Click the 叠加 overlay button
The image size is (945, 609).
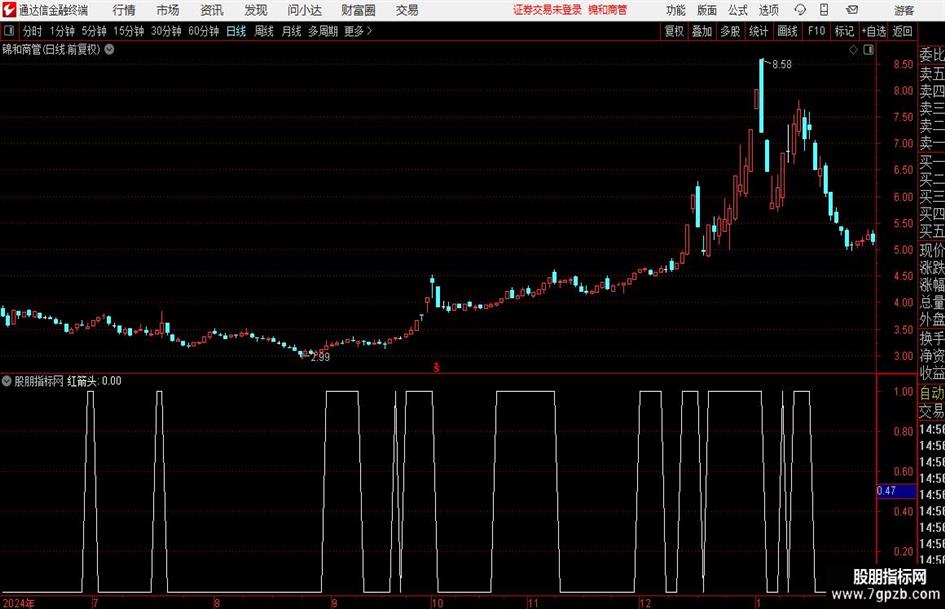pyautogui.click(x=702, y=31)
